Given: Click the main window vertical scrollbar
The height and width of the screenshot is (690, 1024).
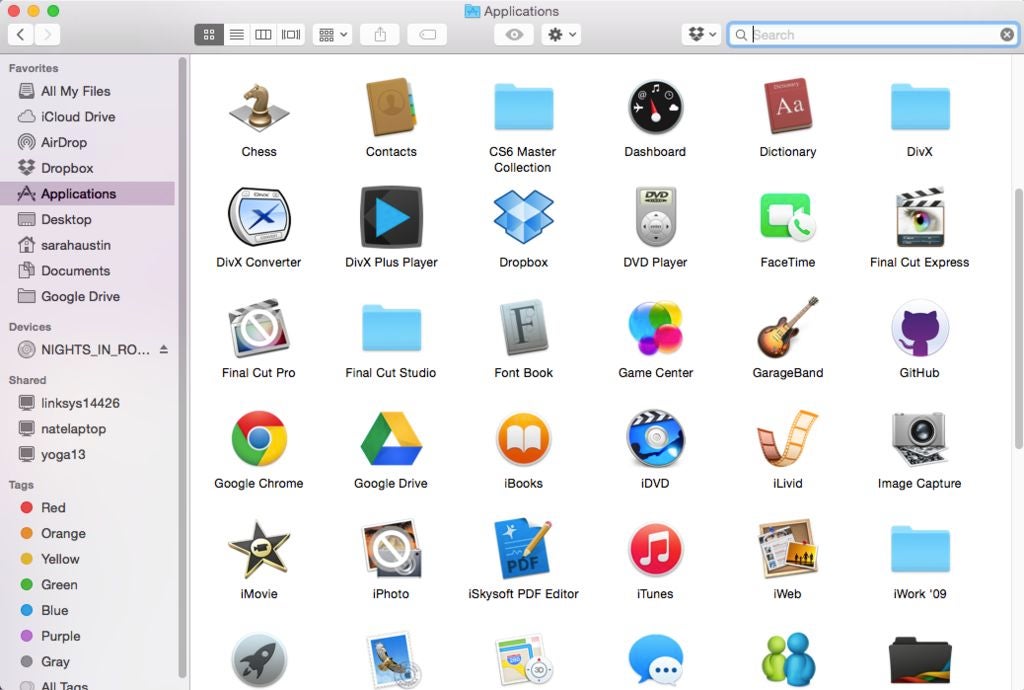Looking at the screenshot, I should (x=1018, y=319).
